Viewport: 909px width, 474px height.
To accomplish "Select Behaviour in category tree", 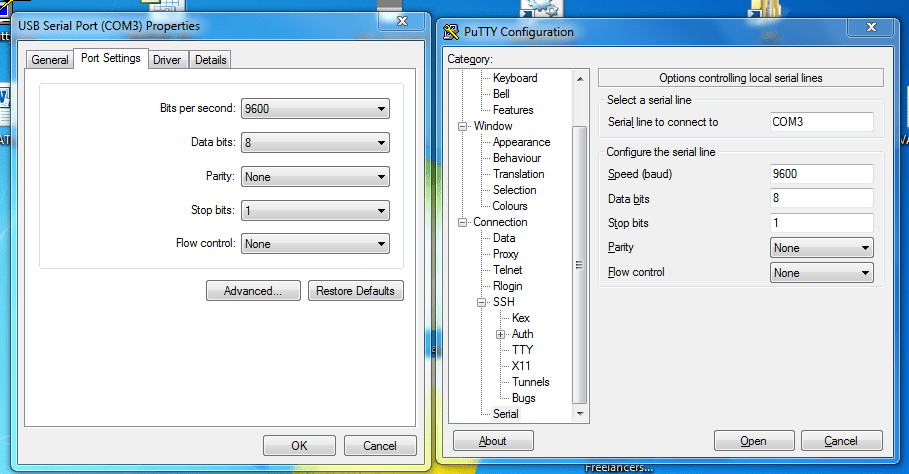I will (517, 158).
